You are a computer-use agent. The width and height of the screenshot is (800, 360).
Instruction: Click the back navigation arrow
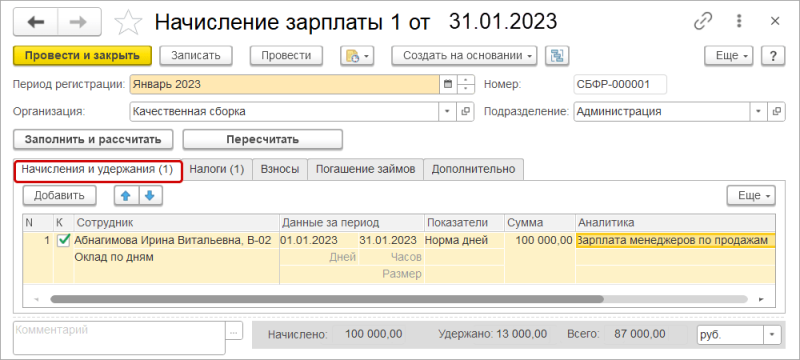tap(35, 22)
